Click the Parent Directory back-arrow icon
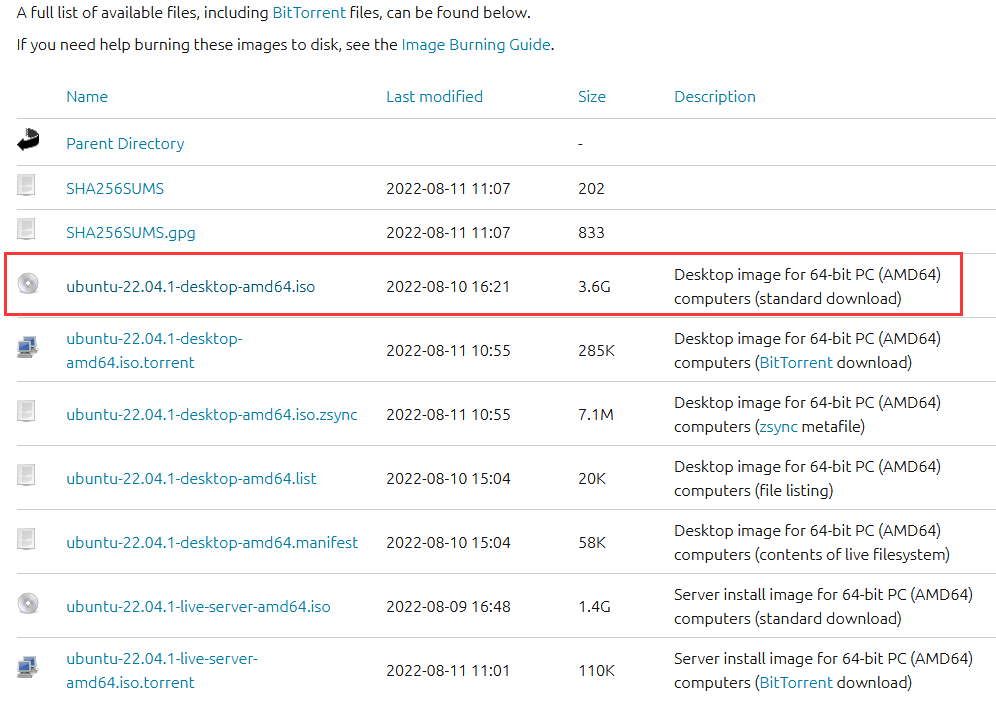The image size is (996, 701). [28, 140]
